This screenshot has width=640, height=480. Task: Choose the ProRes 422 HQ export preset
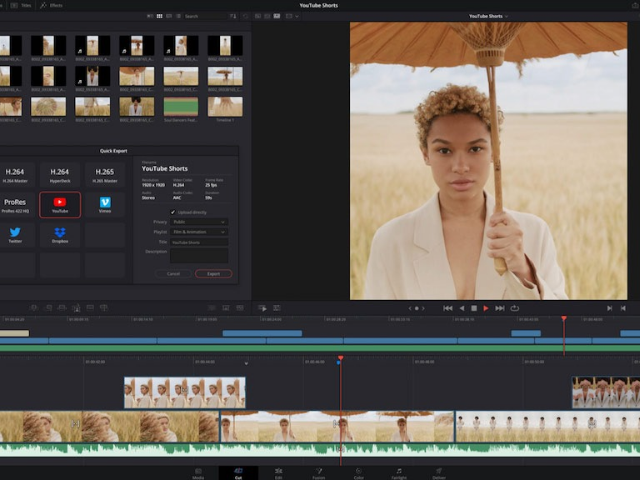[15, 205]
